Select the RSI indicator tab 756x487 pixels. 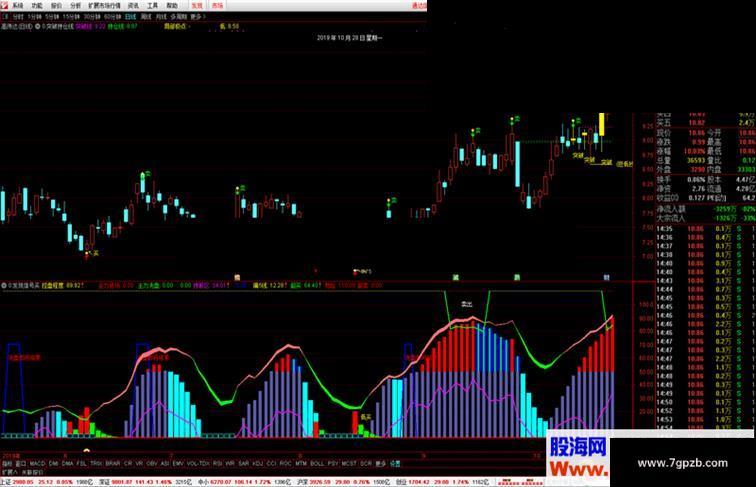pyautogui.click(x=217, y=463)
